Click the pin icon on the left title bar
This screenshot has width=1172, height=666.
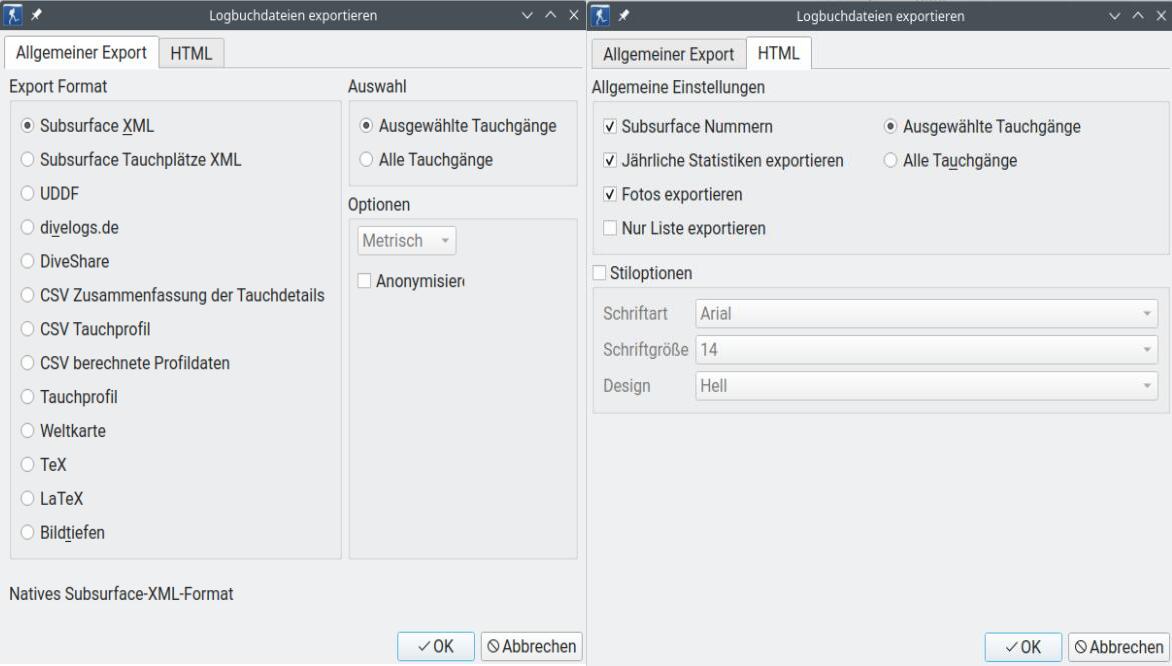(36, 14)
